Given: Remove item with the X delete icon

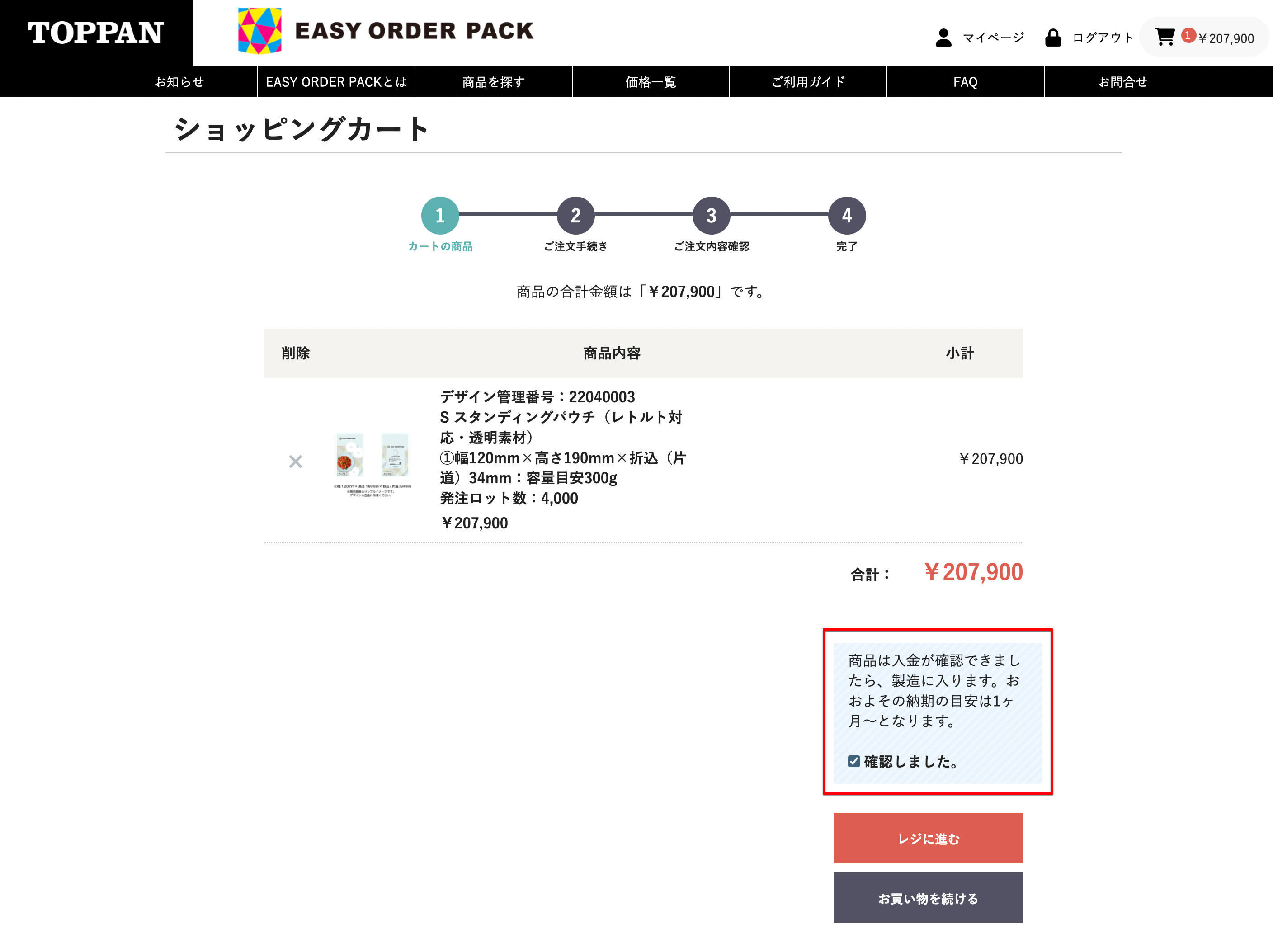Looking at the screenshot, I should coord(295,462).
